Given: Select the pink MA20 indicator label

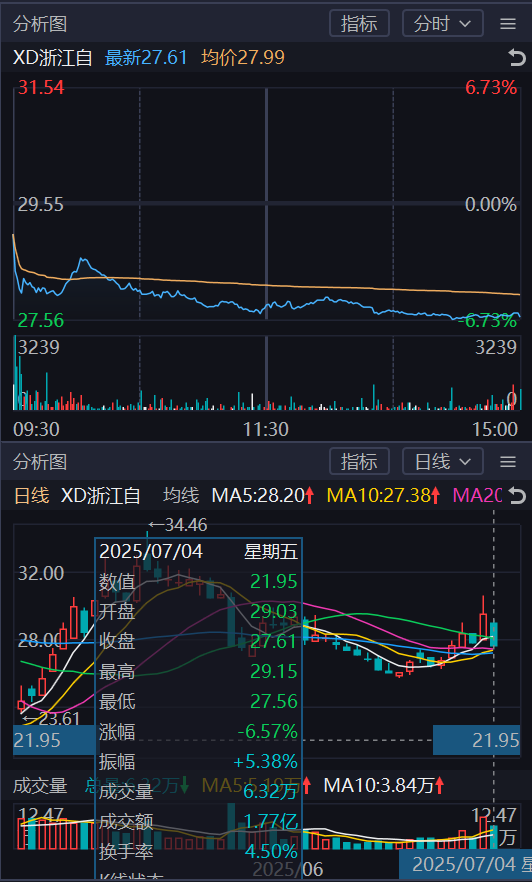Looking at the screenshot, I should (477, 496).
